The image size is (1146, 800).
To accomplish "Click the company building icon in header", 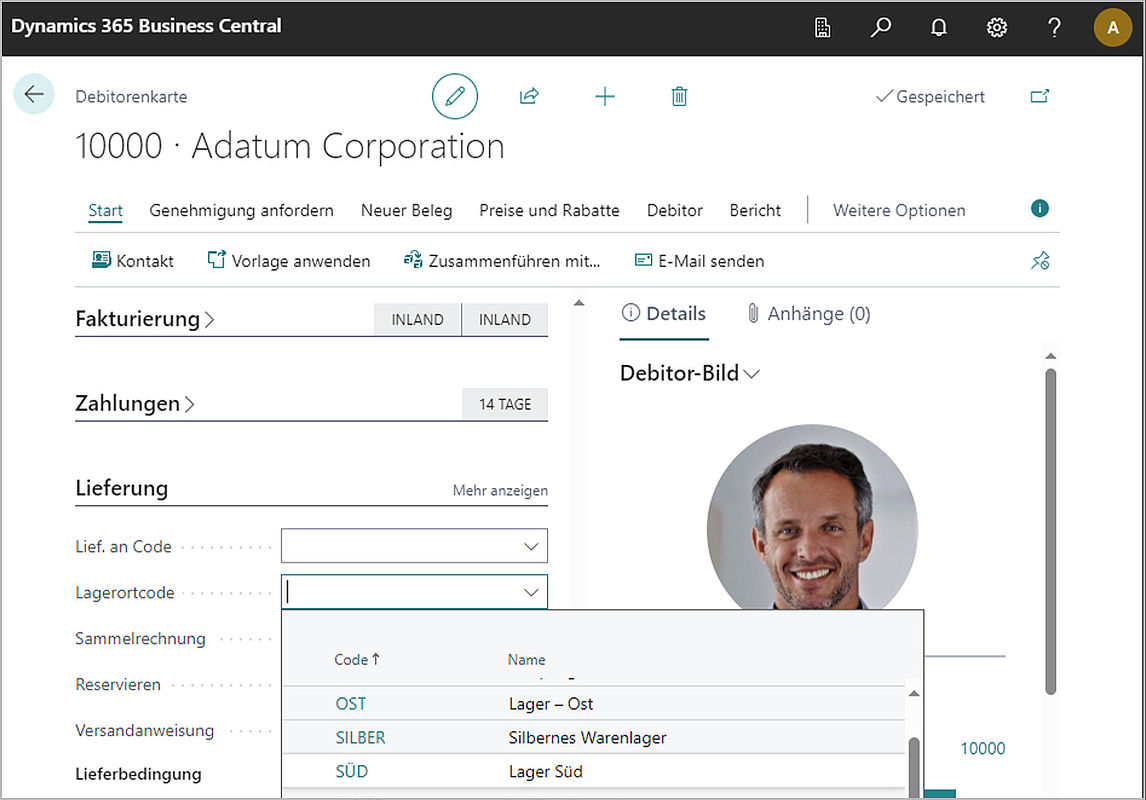I will tap(822, 28).
